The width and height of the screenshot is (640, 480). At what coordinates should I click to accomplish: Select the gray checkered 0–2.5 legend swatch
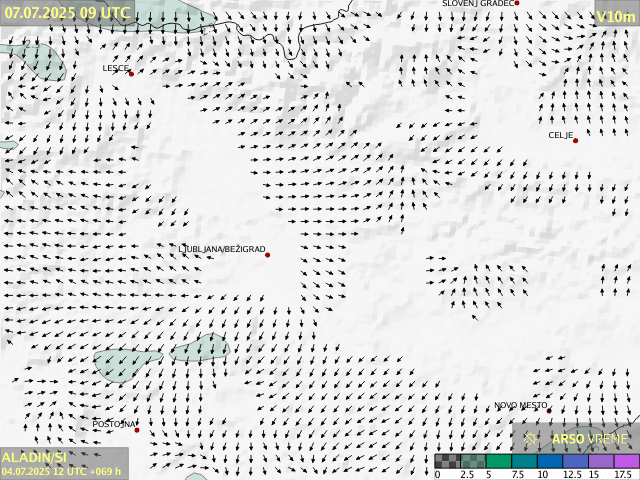[447, 461]
